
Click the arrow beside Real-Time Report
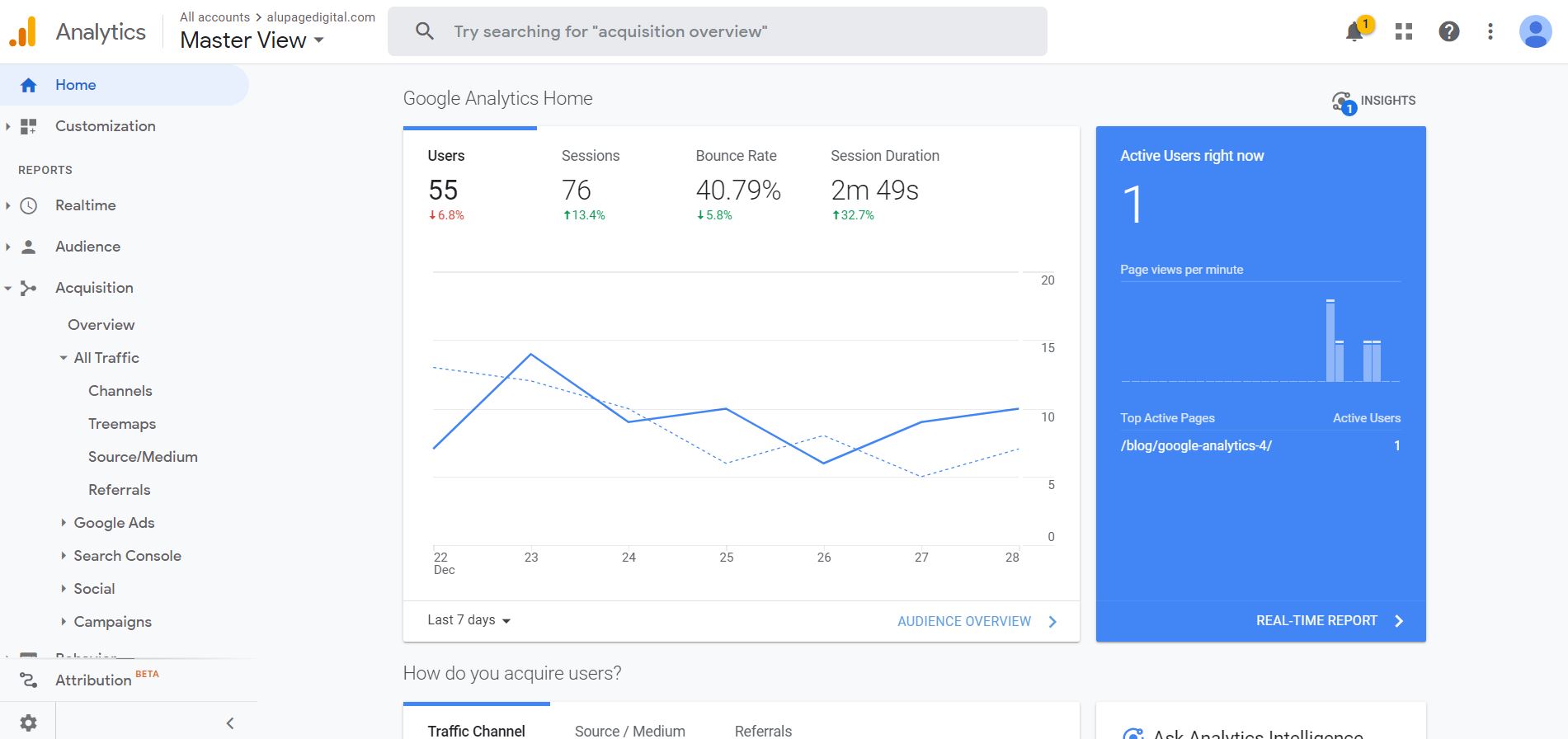coord(1399,621)
